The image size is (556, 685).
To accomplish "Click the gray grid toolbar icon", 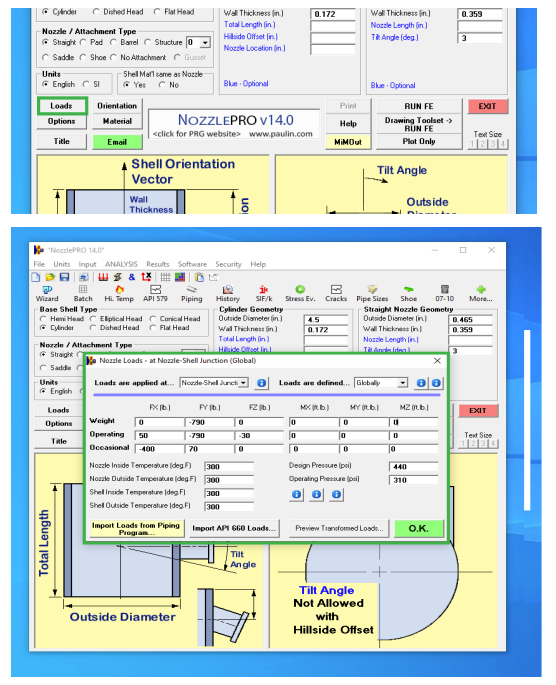I will tap(165, 277).
